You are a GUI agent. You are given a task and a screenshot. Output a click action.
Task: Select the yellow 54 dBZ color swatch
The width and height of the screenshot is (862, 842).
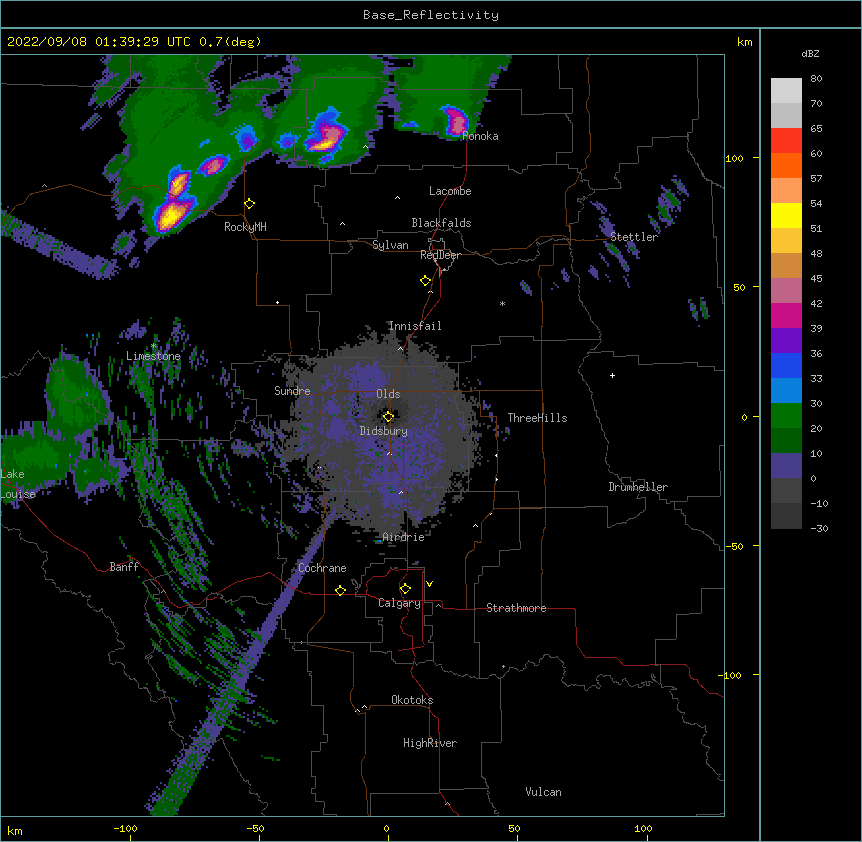[x=786, y=215]
